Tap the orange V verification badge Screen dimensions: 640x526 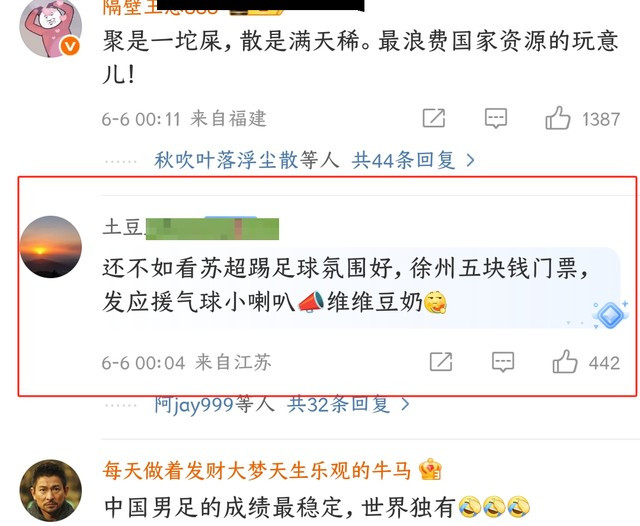click(x=70, y=46)
